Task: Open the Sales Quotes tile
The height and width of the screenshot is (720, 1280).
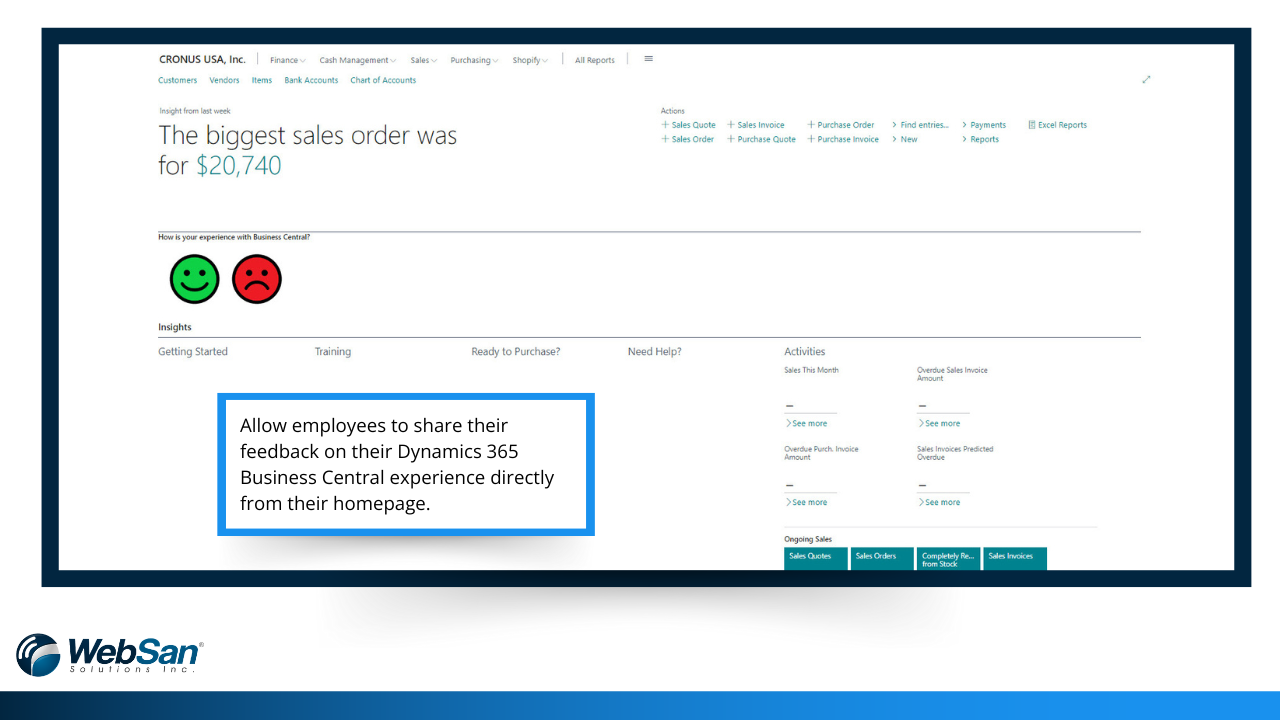Action: point(815,558)
